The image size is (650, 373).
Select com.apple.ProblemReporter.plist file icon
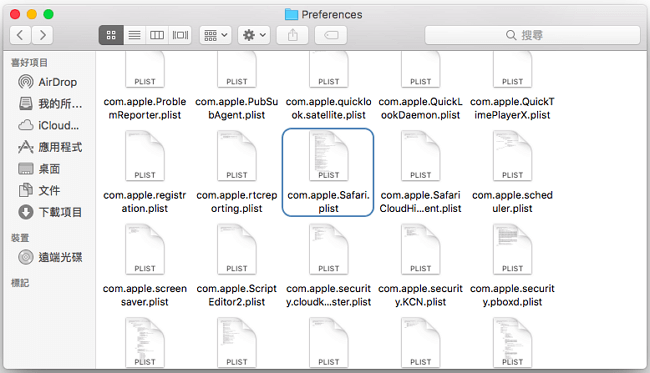pyautogui.click(x=145, y=69)
